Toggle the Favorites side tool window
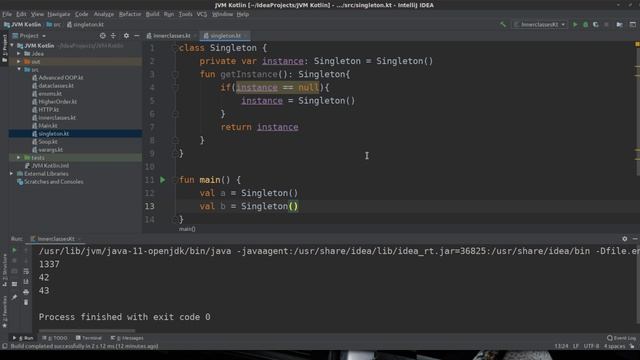Screen dimensions: 640x360 point(4,312)
